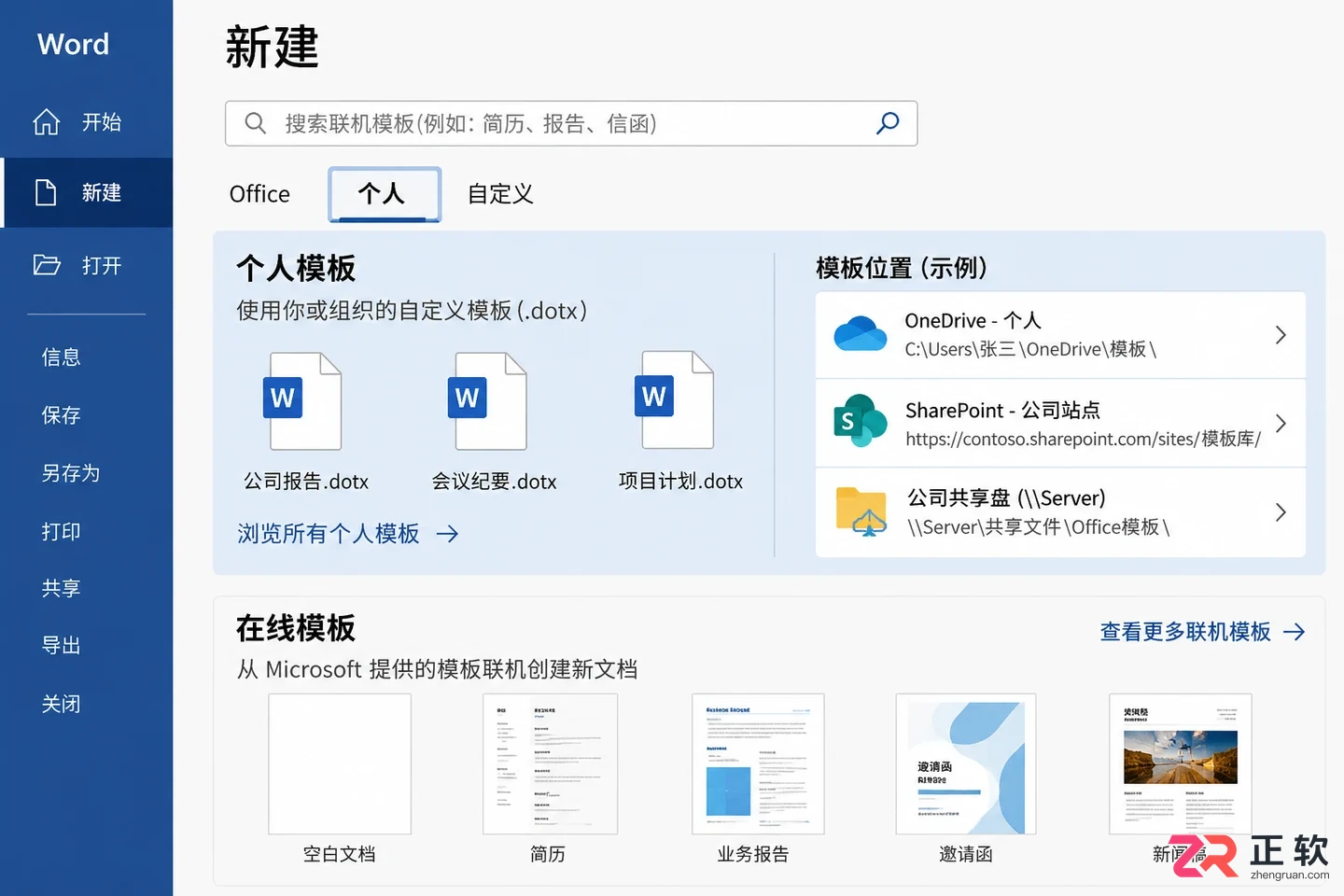Select the 个人 tab
The width and height of the screenshot is (1344, 896).
[x=384, y=194]
